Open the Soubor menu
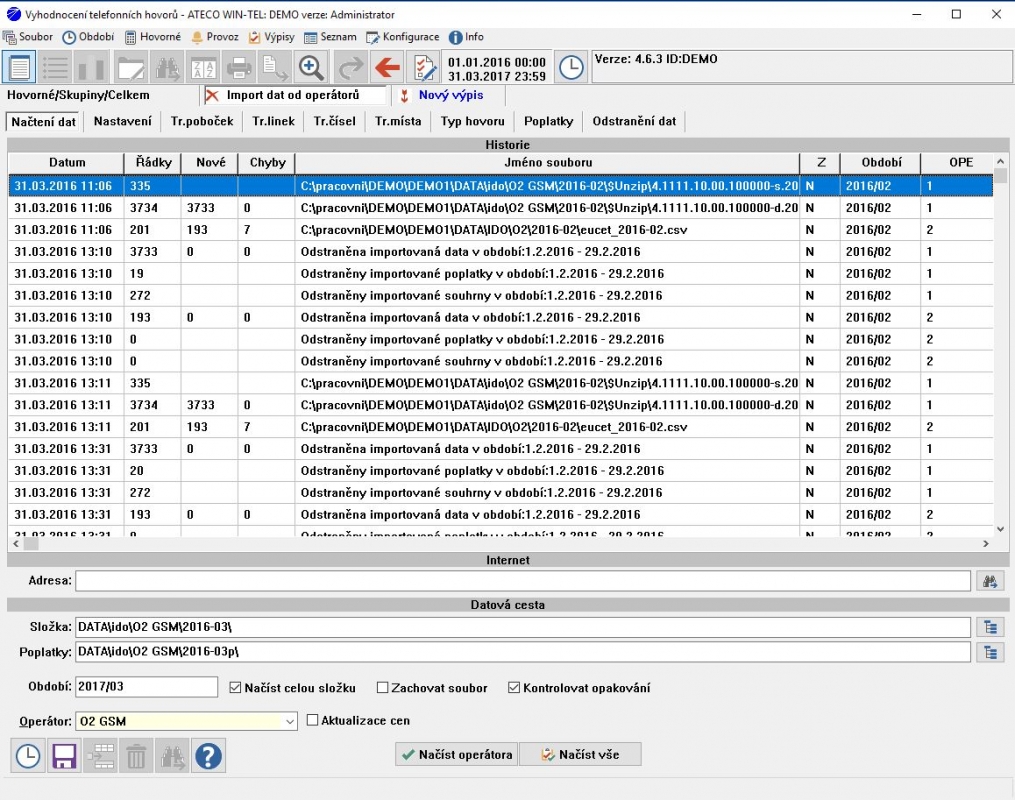 [x=28, y=37]
